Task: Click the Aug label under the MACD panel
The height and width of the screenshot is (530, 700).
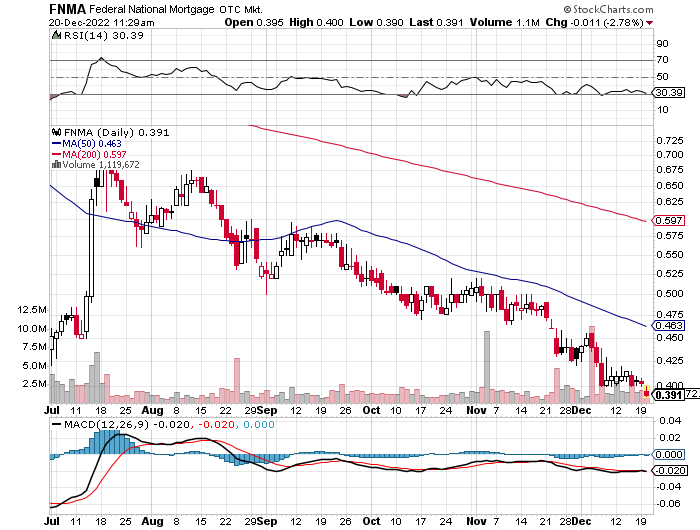Action: 152,521
